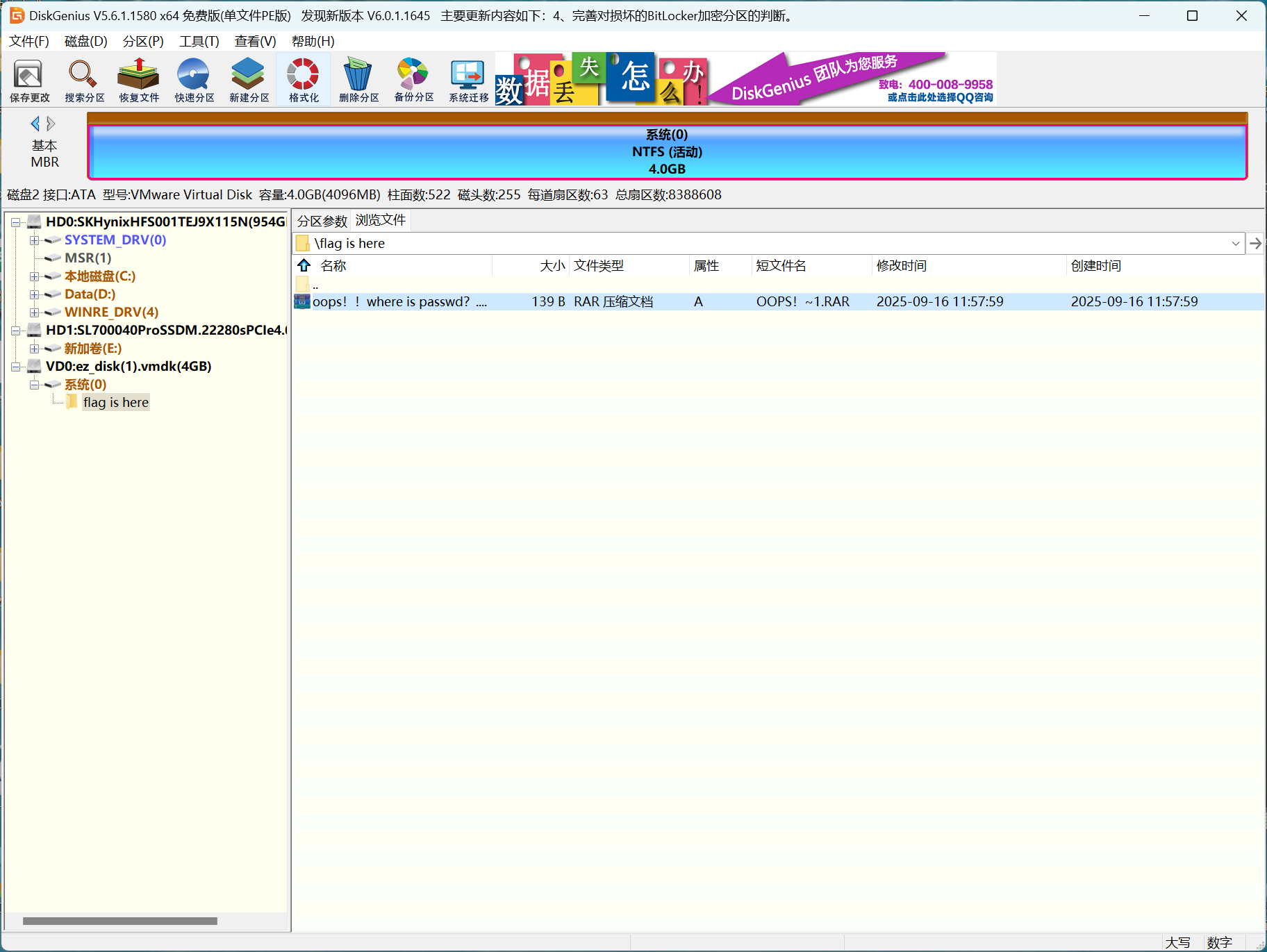
Task: Click the horizontal scrollbar in tree panel
Action: pyautogui.click(x=120, y=921)
